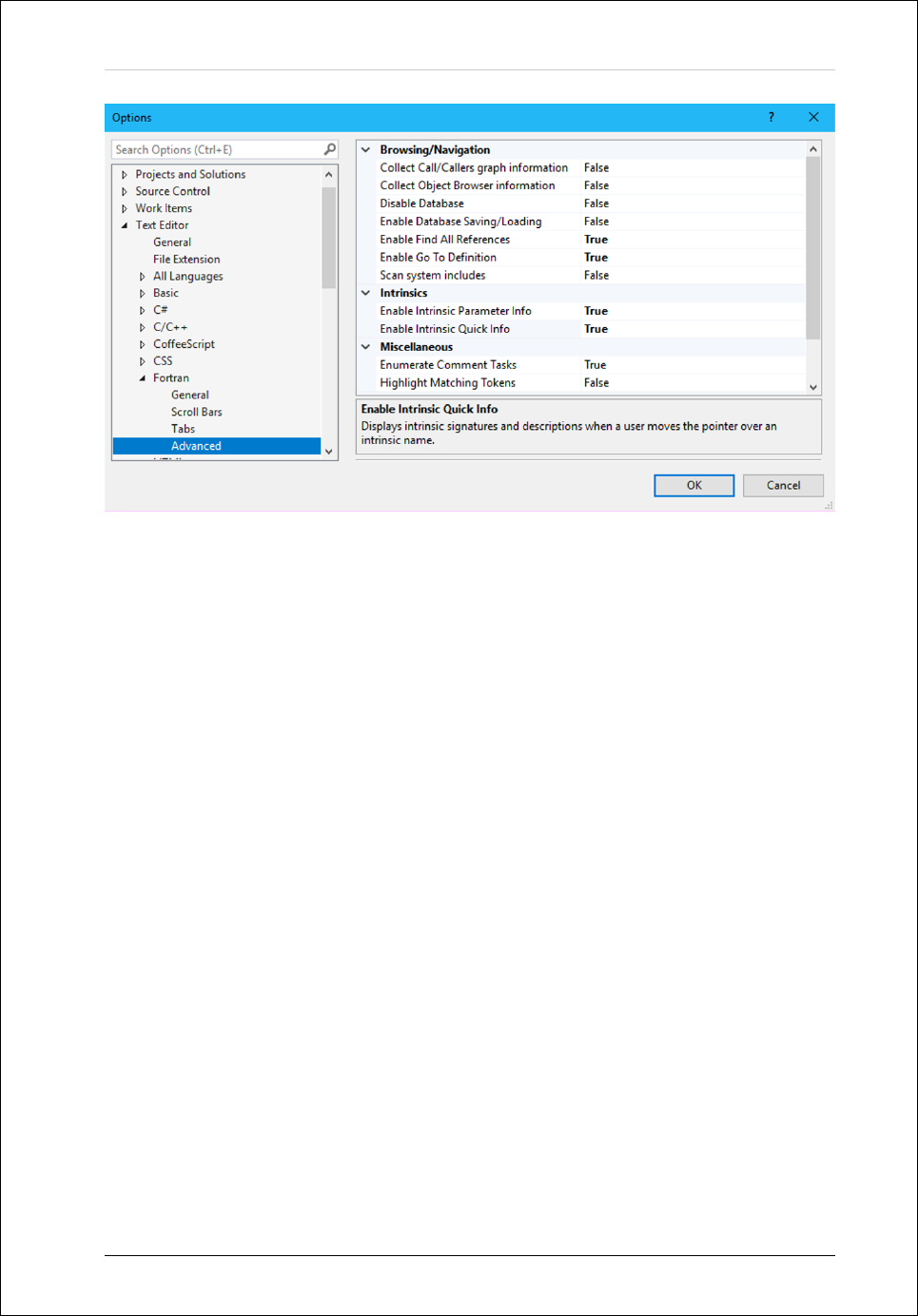
Task: Click False value for Scan system includes
Action: tap(596, 276)
